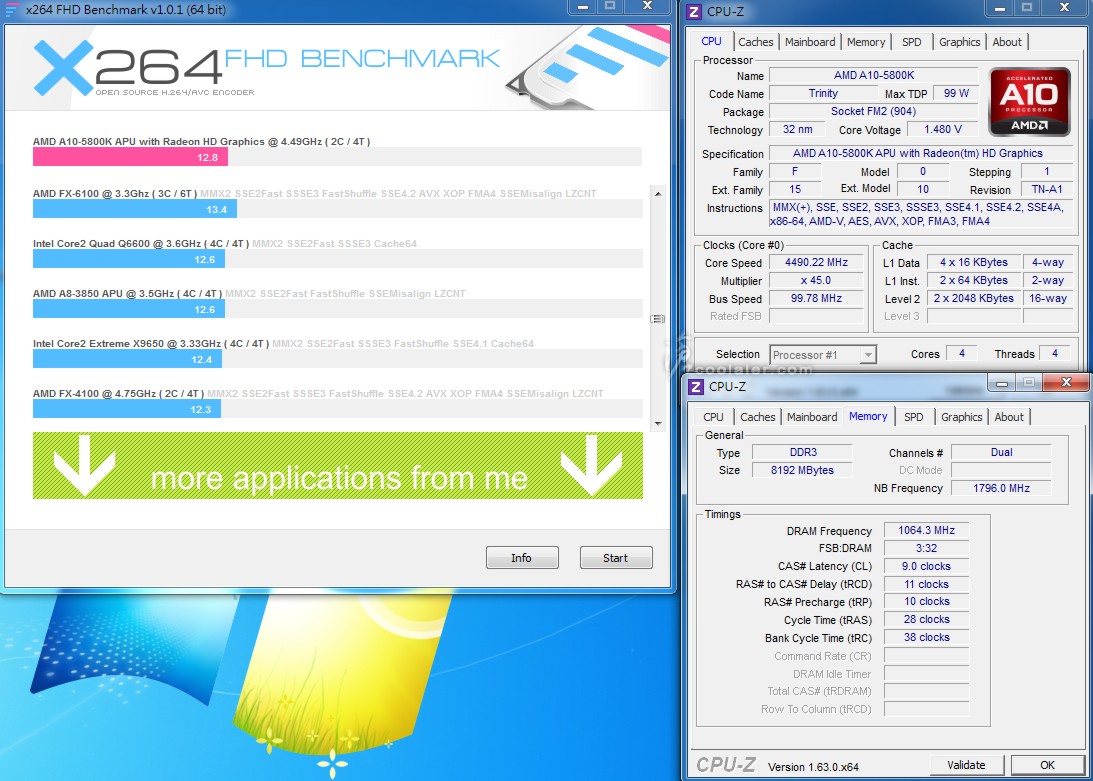Viewport: 1093px width, 781px height.
Task: Click the Info button in x264 Benchmark
Action: (x=522, y=558)
